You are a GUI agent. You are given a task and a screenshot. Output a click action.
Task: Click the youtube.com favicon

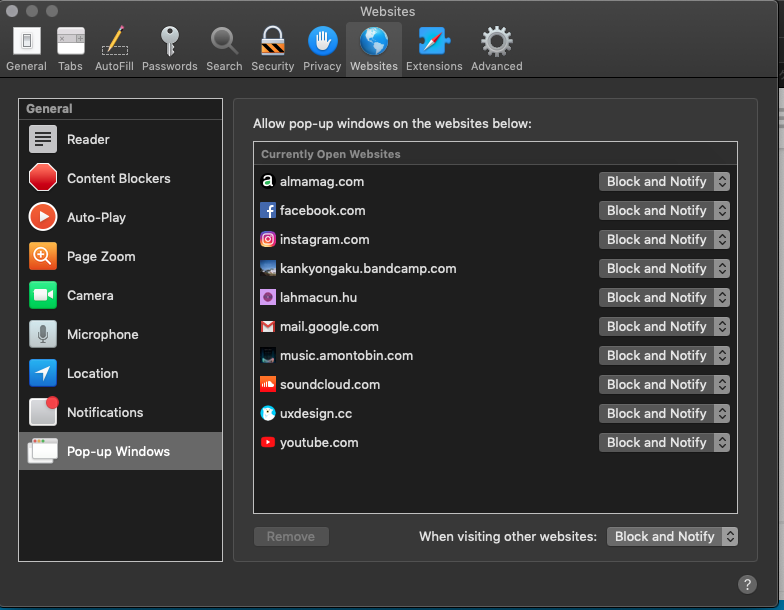268,442
